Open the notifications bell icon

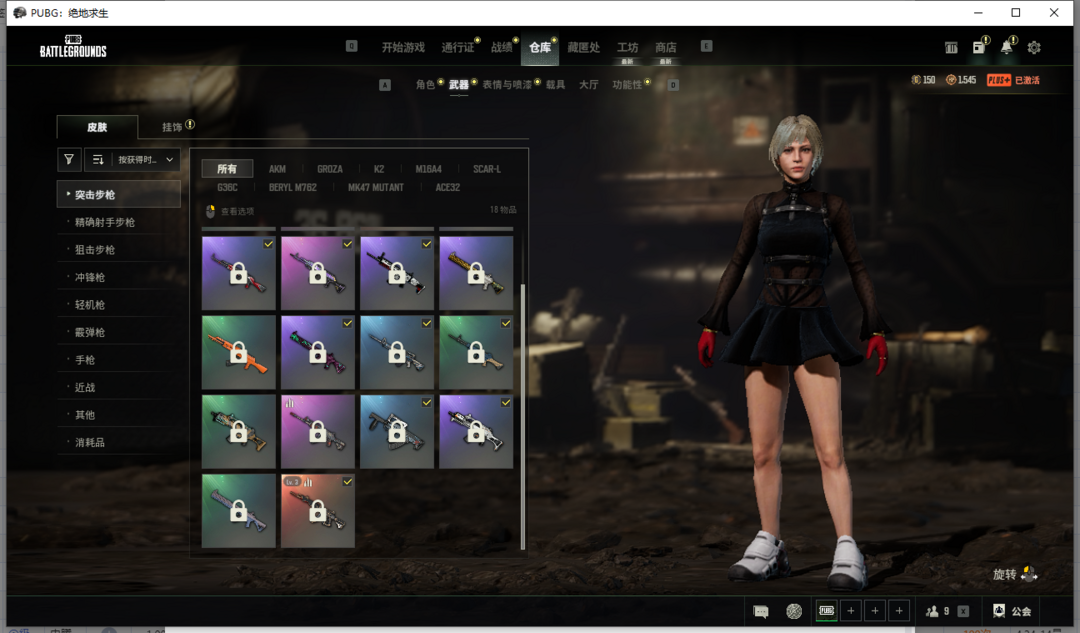coord(1006,48)
